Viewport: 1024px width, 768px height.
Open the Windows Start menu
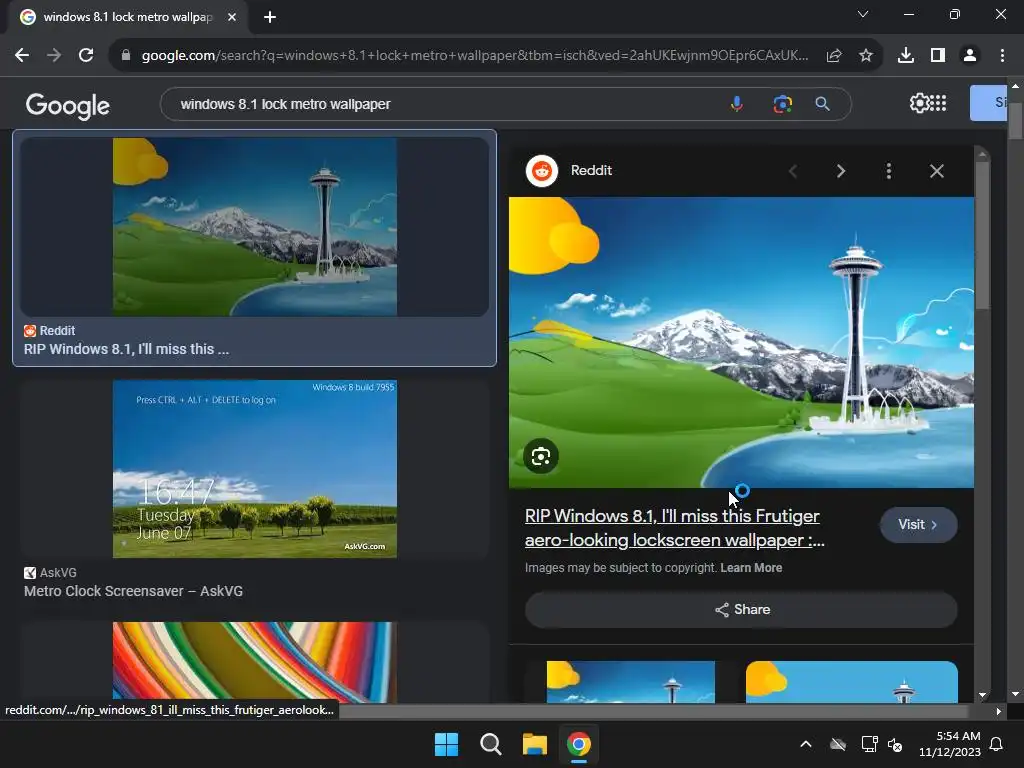coord(447,744)
